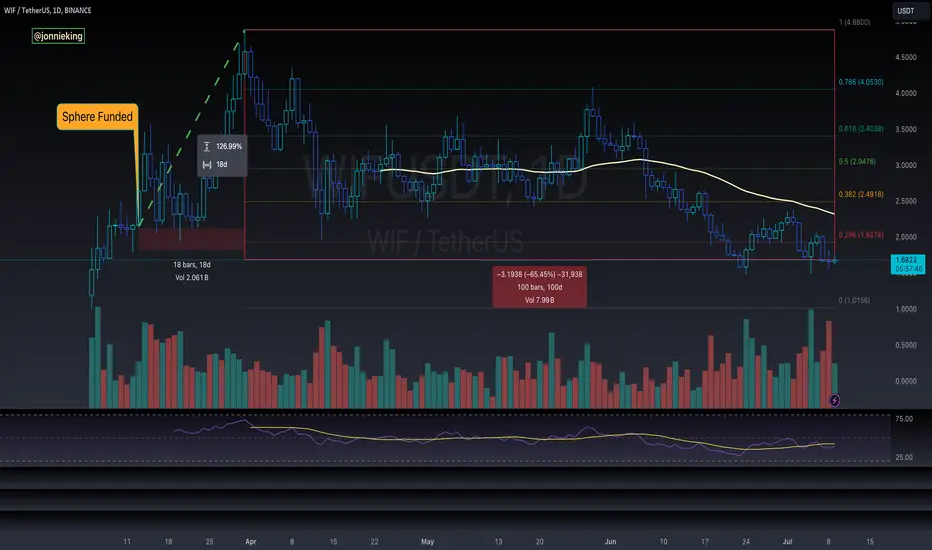Click the 22 date on time axis
The width and height of the screenshot is (932, 550).
pyautogui.click(x=374, y=542)
